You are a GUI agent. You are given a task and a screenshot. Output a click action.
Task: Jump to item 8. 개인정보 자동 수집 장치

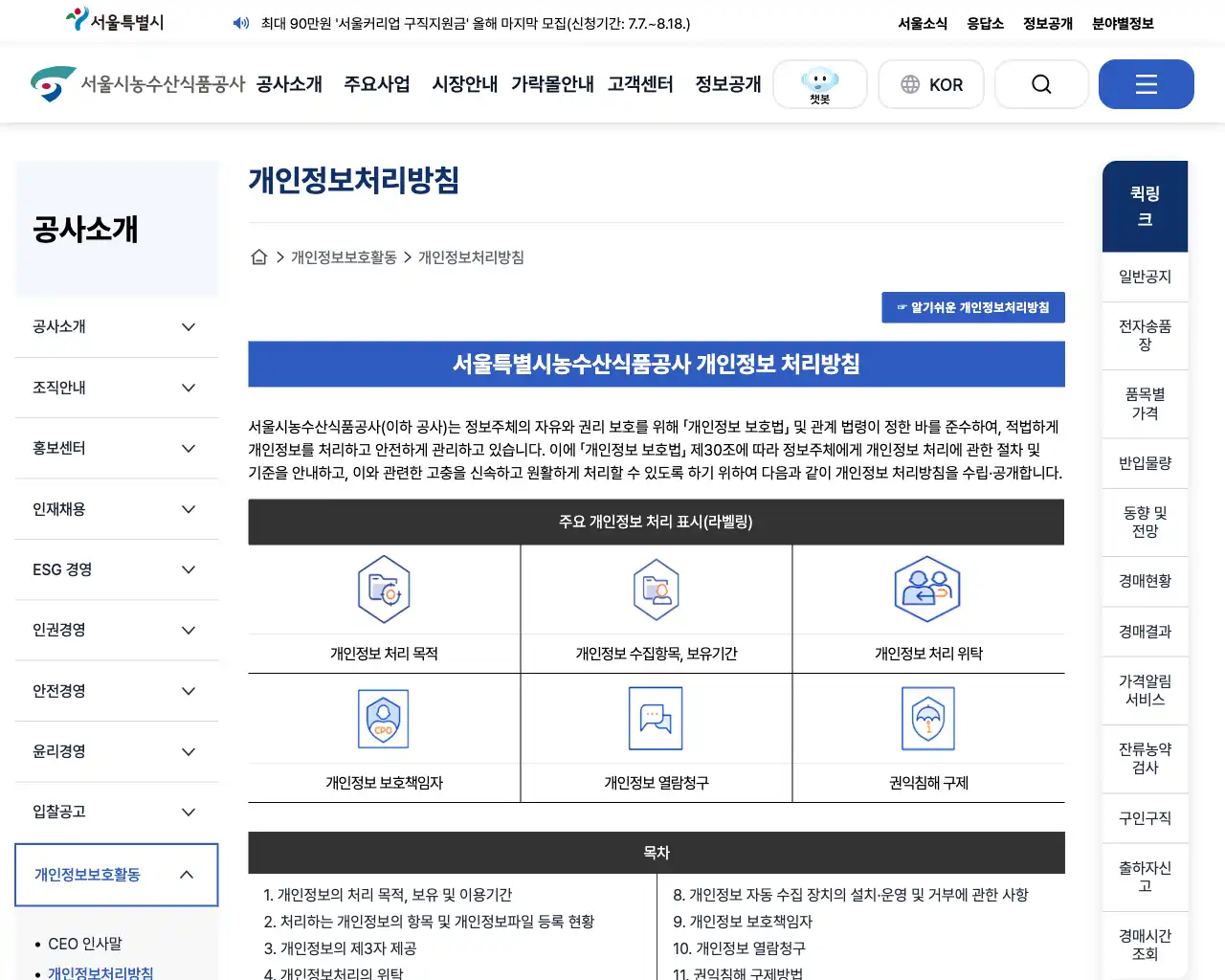[x=850, y=895]
